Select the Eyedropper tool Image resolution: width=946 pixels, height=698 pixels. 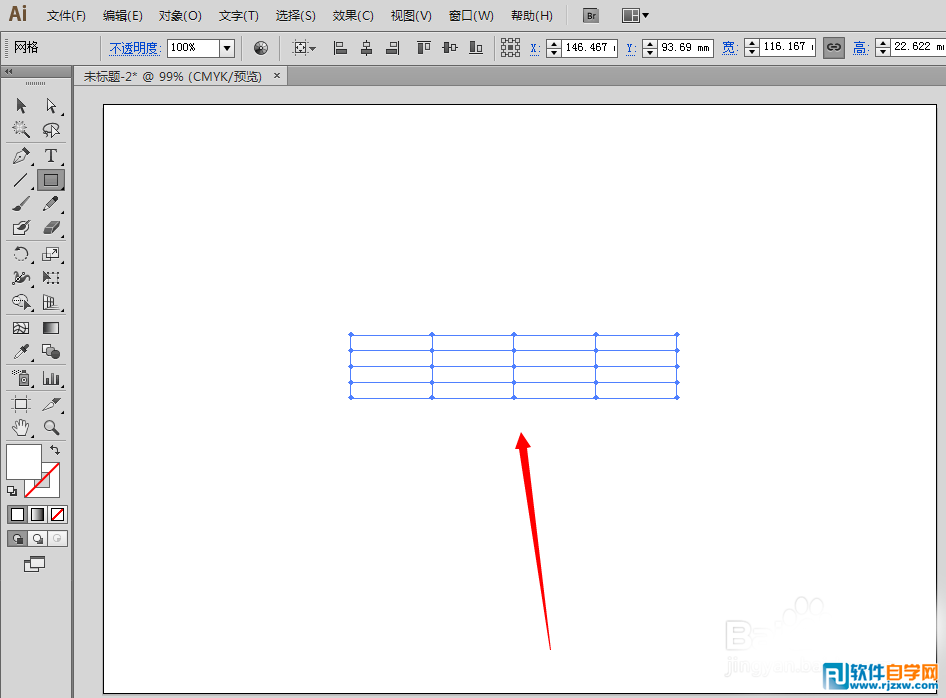(x=21, y=352)
